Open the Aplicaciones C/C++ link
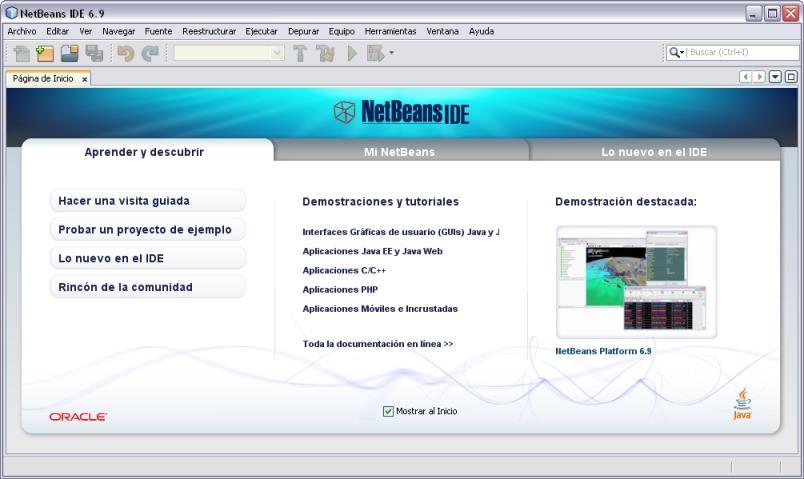The width and height of the screenshot is (804, 479). click(344, 270)
